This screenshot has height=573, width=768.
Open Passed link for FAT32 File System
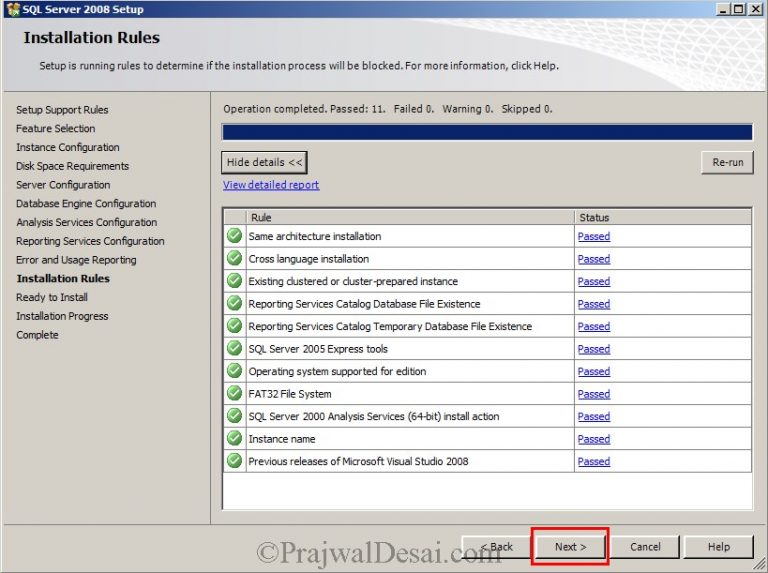[x=594, y=394]
